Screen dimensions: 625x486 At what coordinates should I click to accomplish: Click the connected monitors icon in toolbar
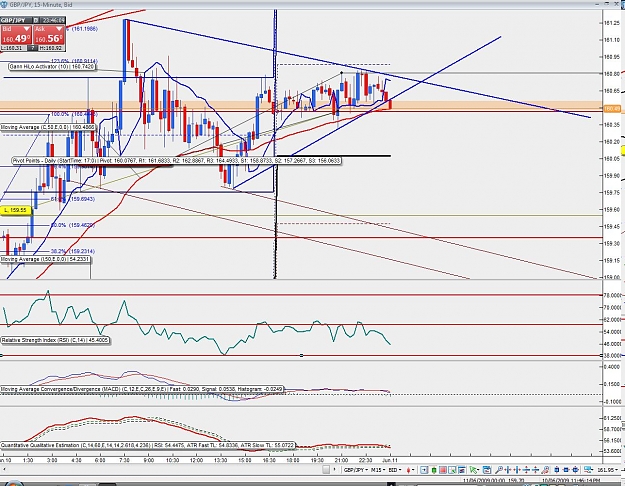588,470
